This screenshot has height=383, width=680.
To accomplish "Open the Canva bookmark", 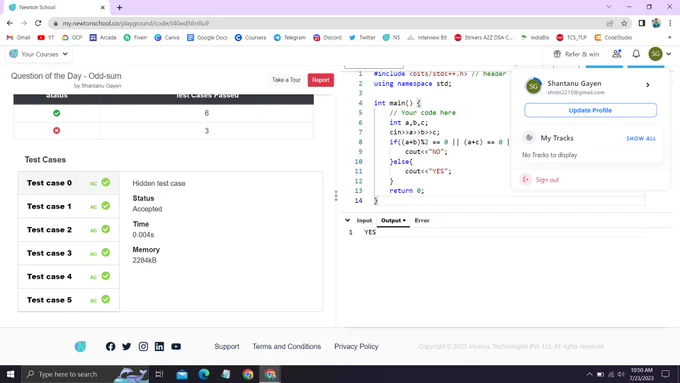I will pos(167,38).
